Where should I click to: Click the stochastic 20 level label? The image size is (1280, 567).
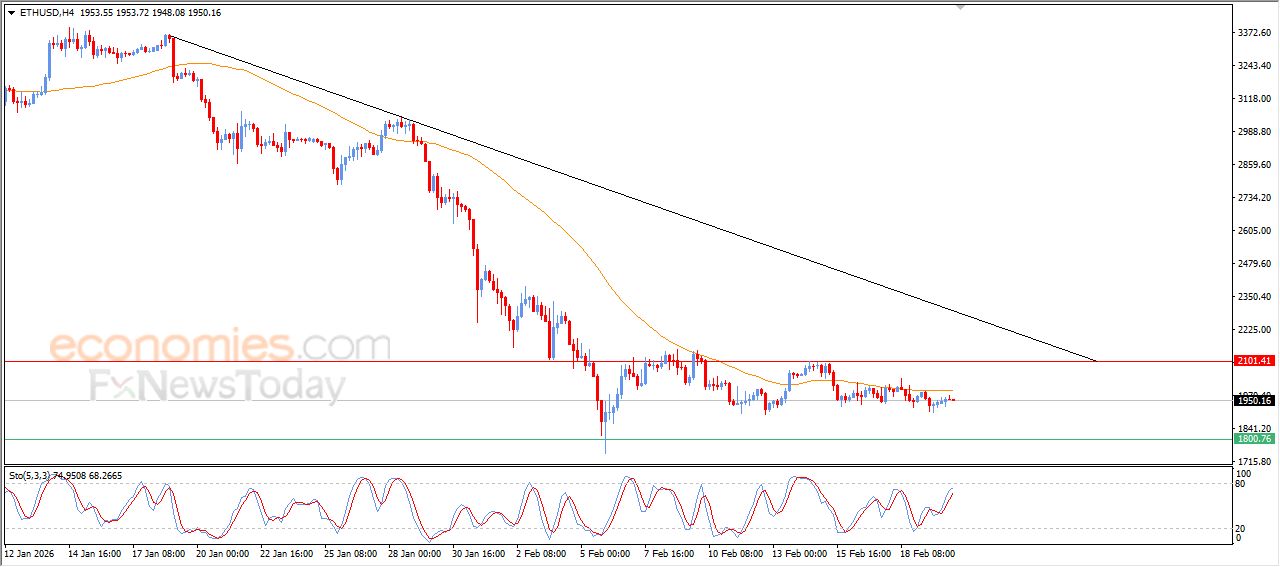point(1241,527)
